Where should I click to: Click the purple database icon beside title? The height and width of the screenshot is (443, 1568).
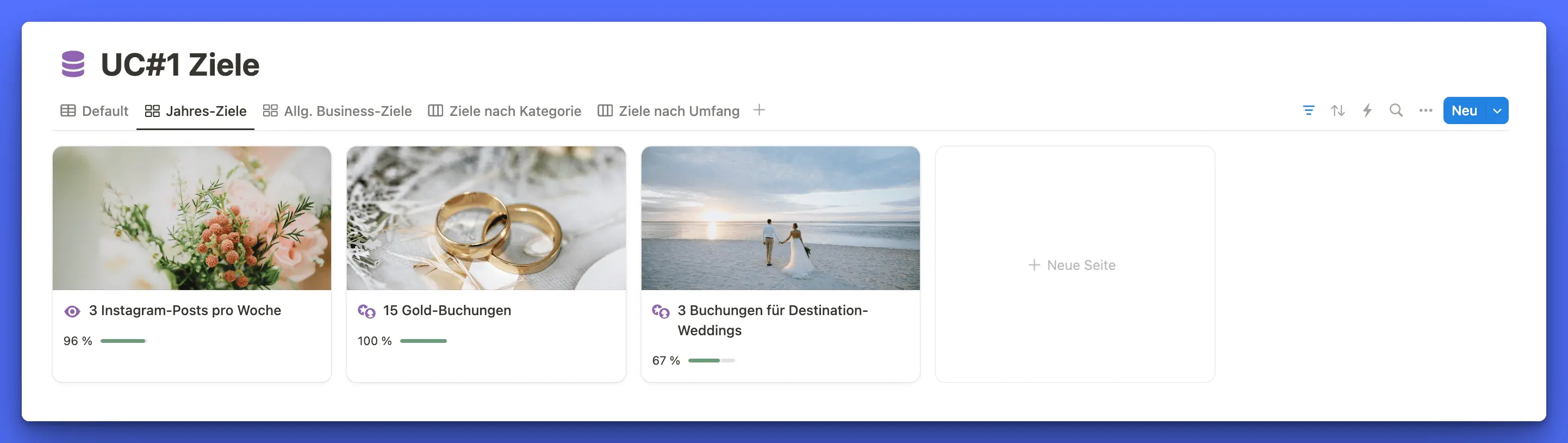click(73, 65)
